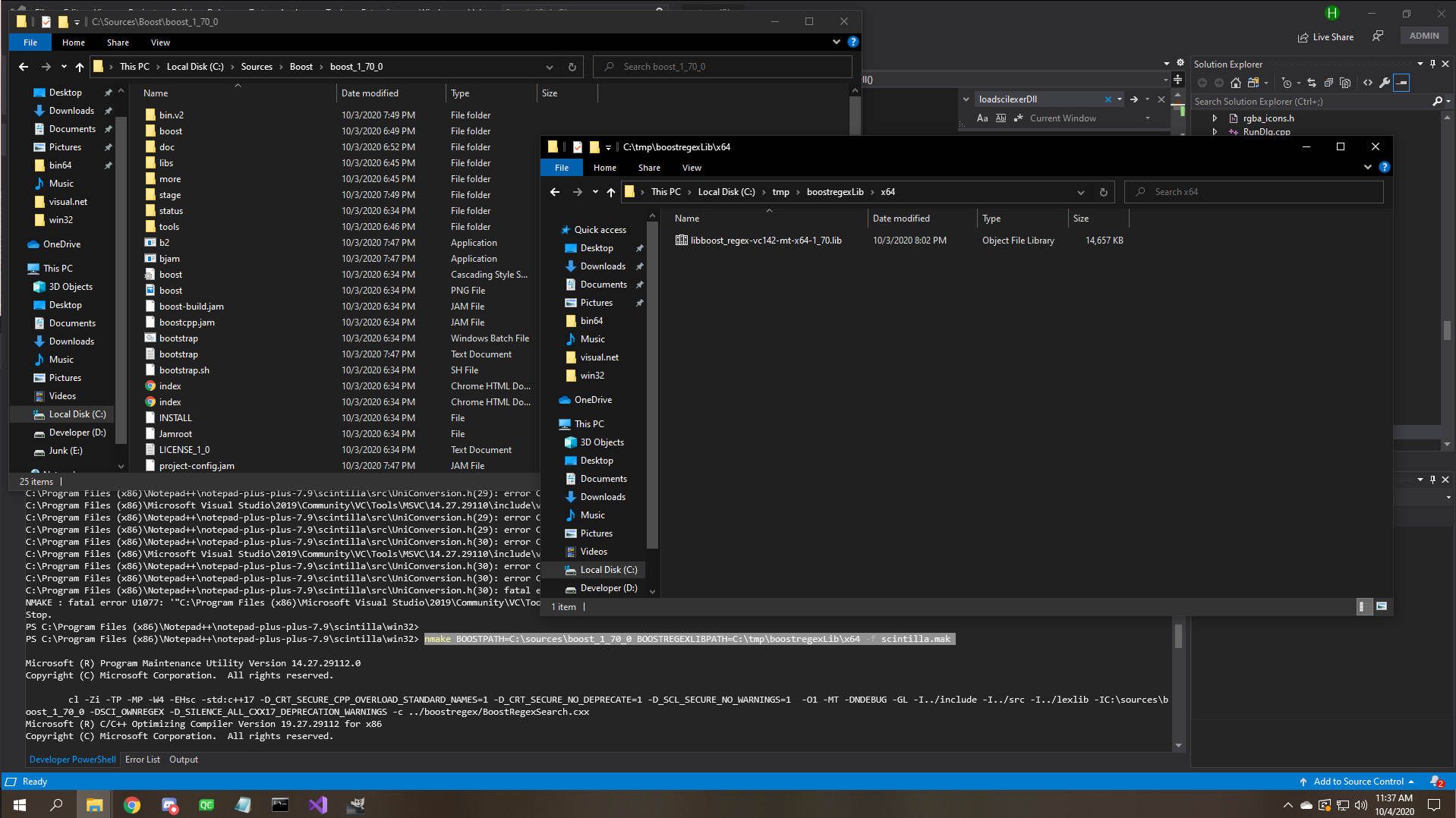
Task: Click Add to Source Control in status bar
Action: (x=1358, y=782)
